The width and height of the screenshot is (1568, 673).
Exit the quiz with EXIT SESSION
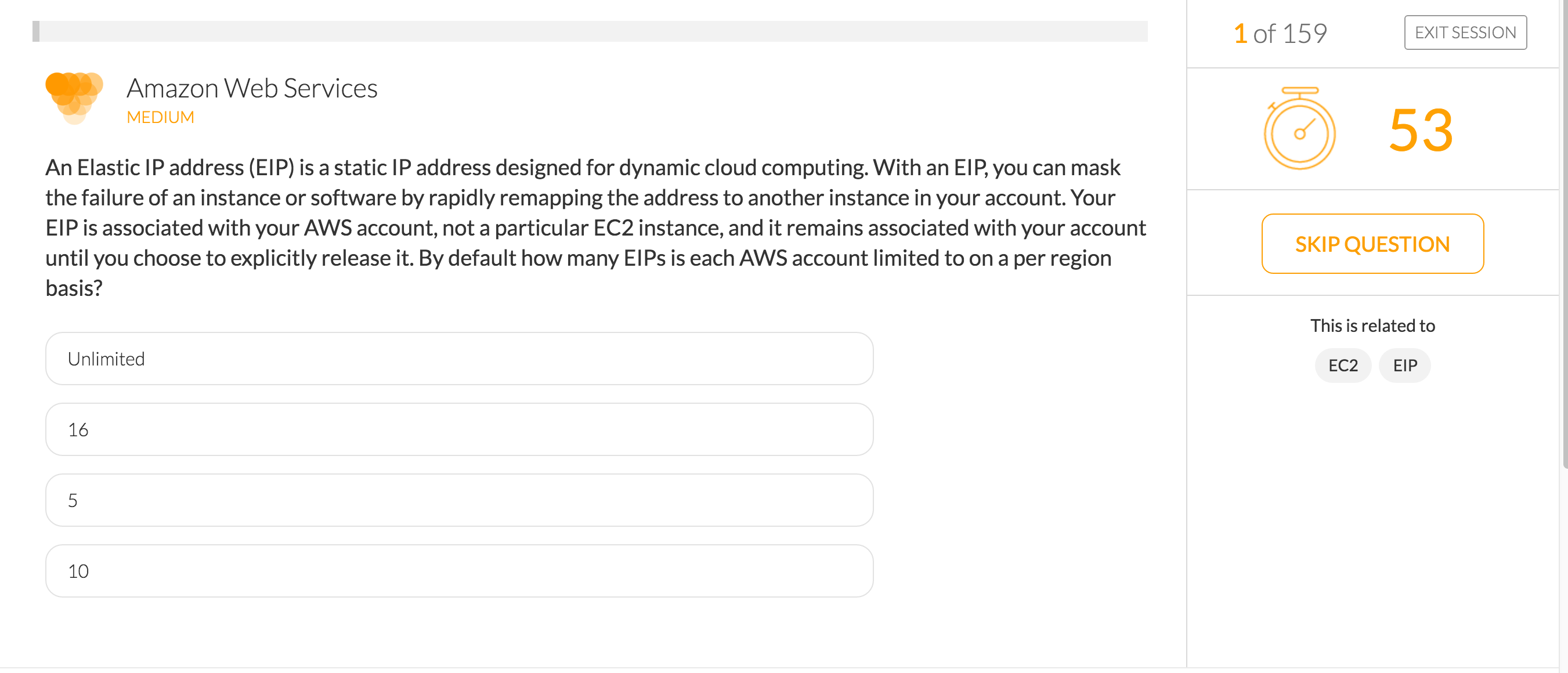1465,32
